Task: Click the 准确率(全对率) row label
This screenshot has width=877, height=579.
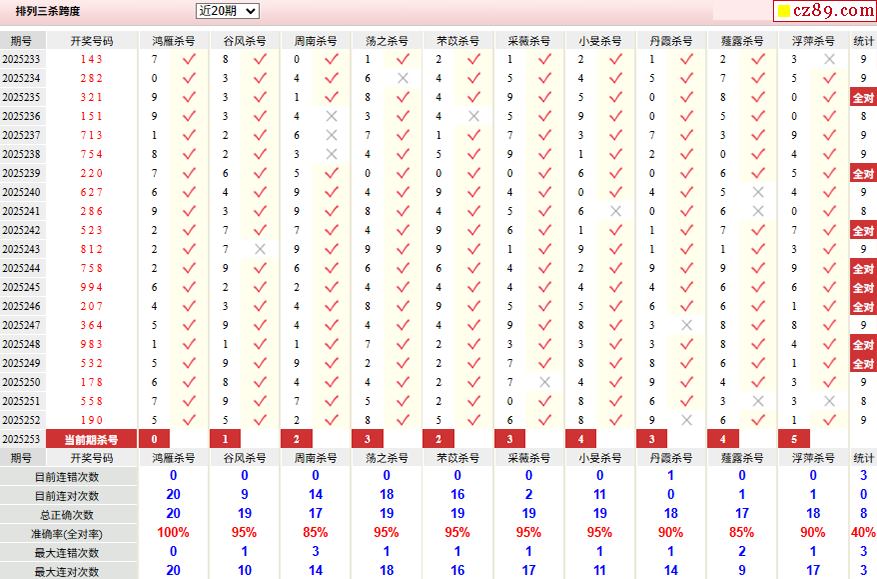Action: (67, 534)
